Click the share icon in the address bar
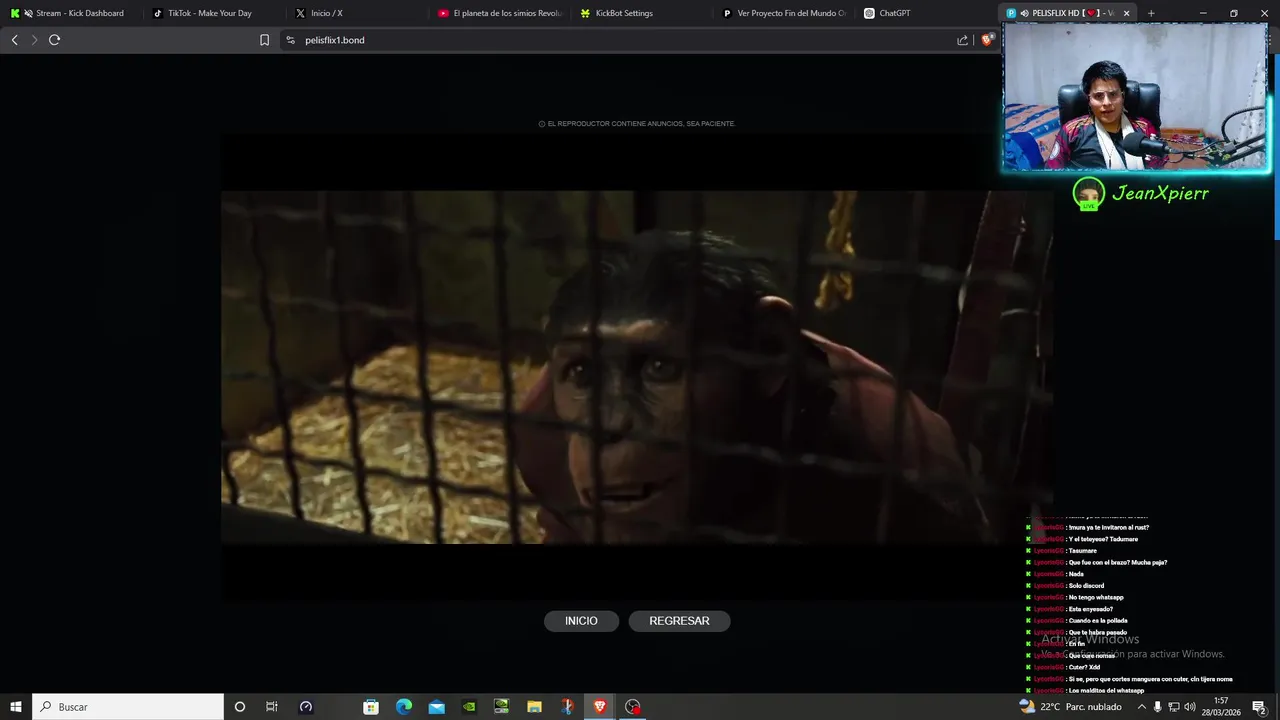The width and height of the screenshot is (1280, 720). pyautogui.click(x=962, y=40)
